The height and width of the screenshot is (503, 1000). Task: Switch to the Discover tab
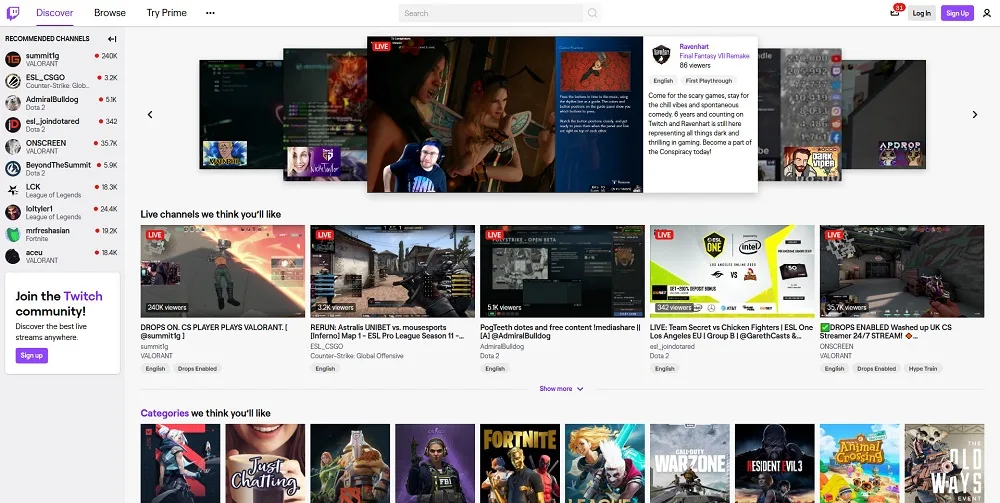[55, 13]
